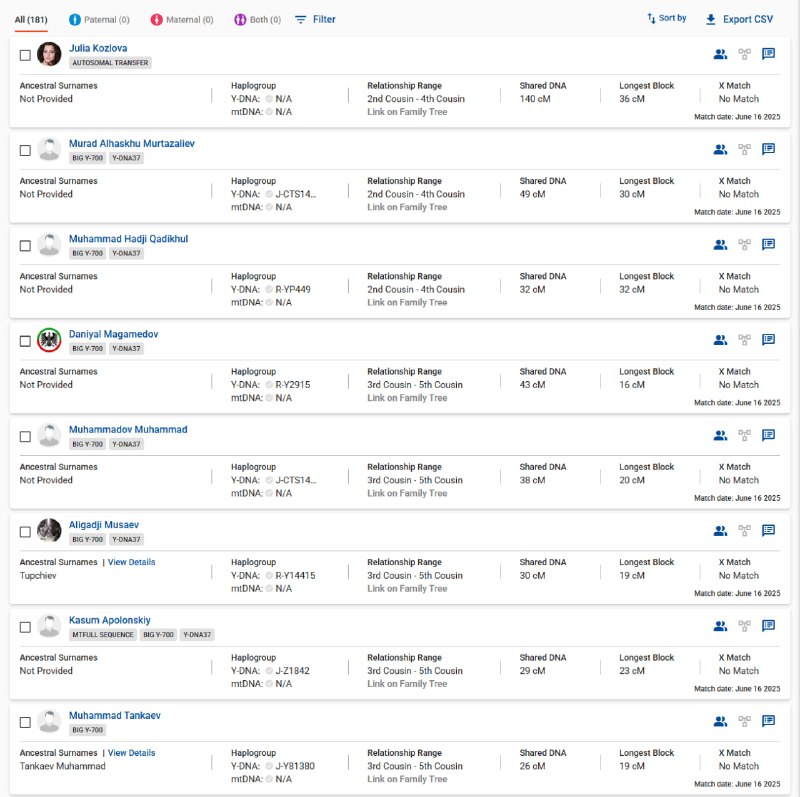This screenshot has height=797, width=800.
Task: Click family tree icon for Aligadji Musaev
Action: 744,531
